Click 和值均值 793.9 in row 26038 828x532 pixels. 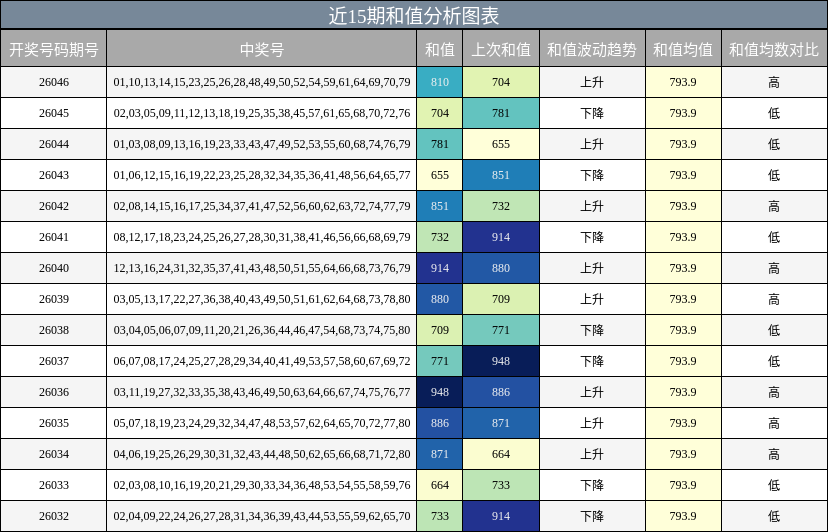tap(683, 330)
